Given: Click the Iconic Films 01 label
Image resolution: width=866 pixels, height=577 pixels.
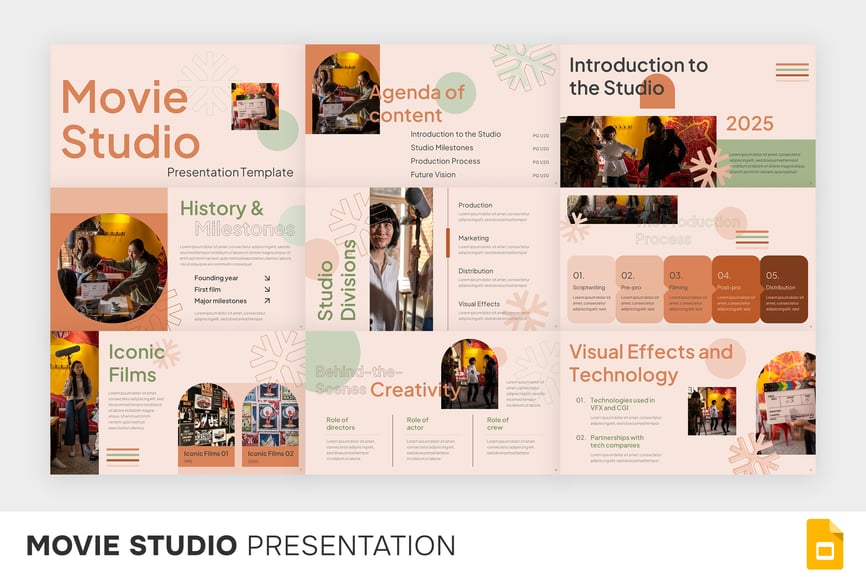Looking at the screenshot, I should tap(206, 454).
